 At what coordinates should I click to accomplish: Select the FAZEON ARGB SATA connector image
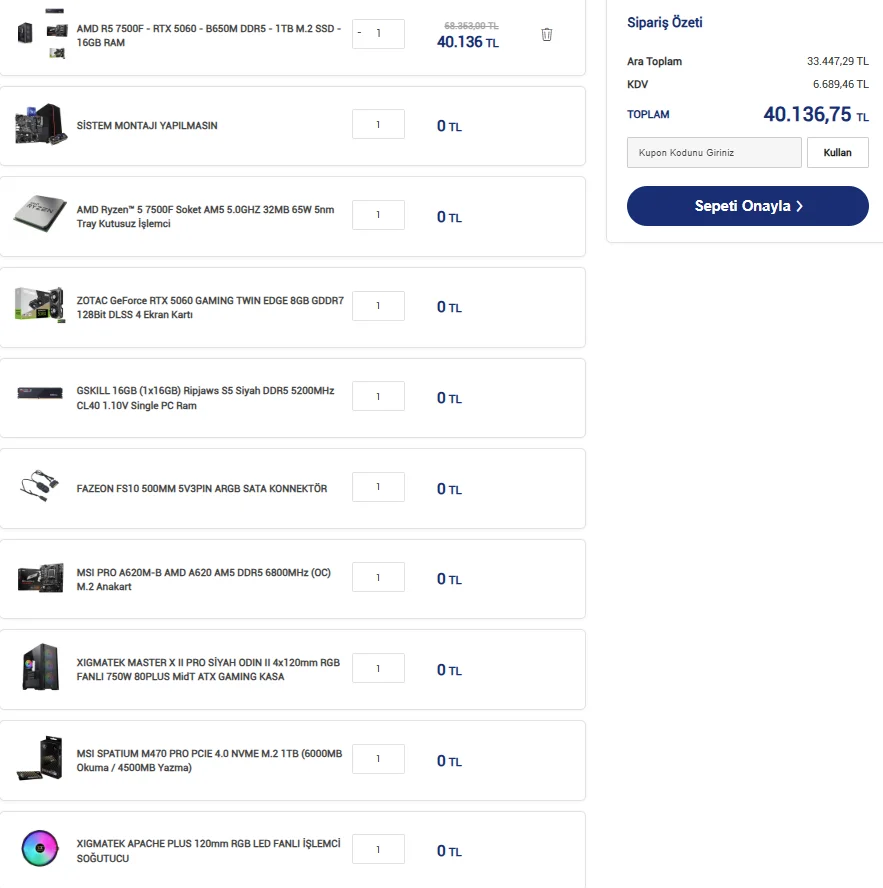(40, 488)
